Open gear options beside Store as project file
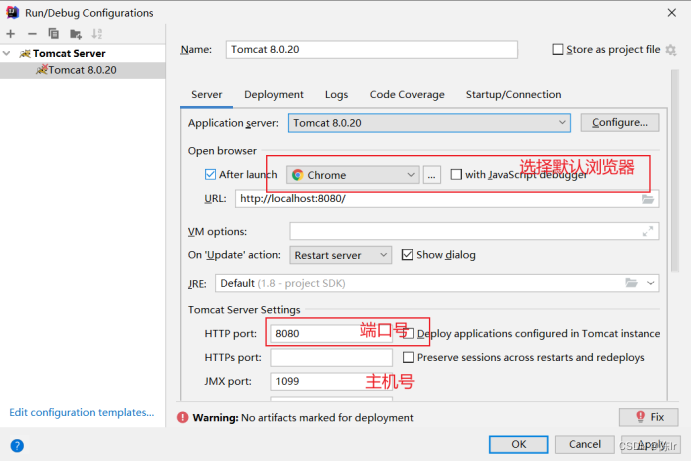The width and height of the screenshot is (692, 461). click(x=671, y=50)
